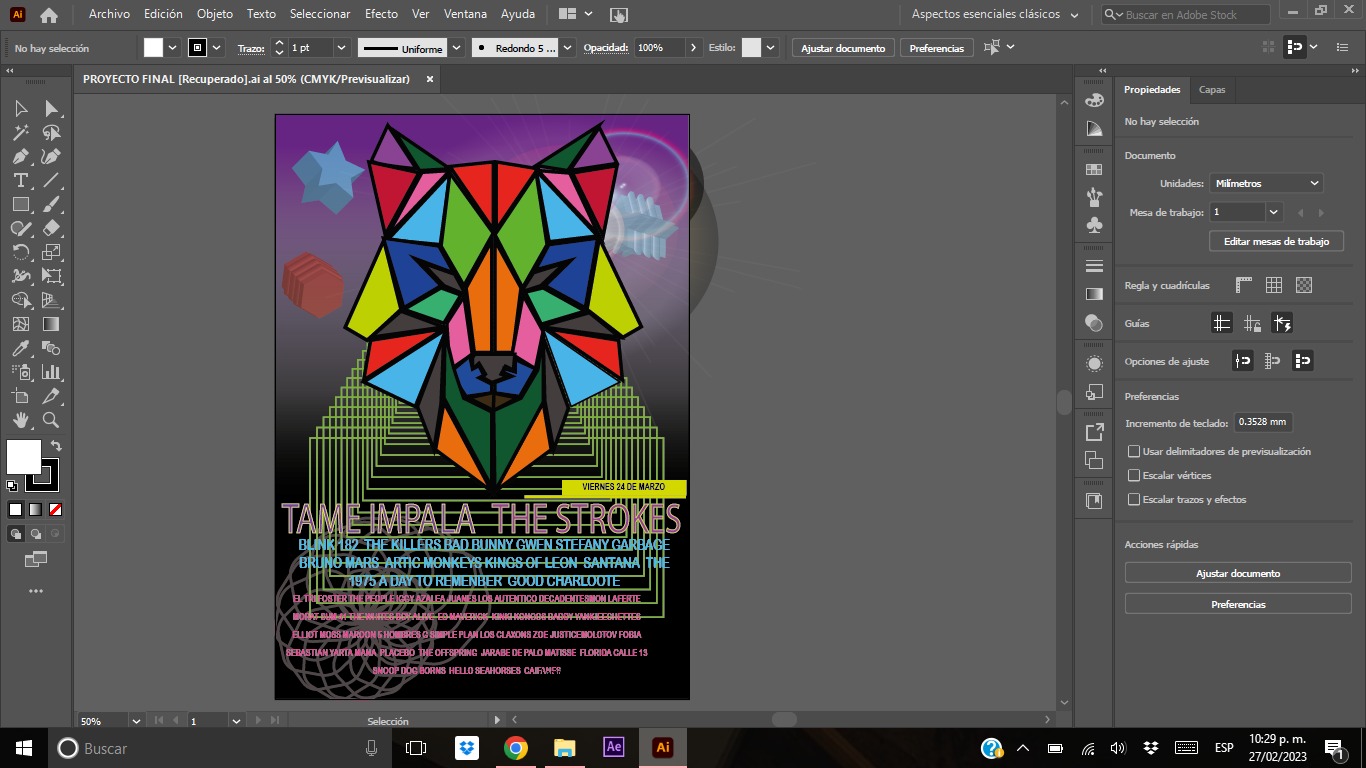Choose the Blend tool
The width and height of the screenshot is (1366, 768).
pyautogui.click(x=51, y=348)
